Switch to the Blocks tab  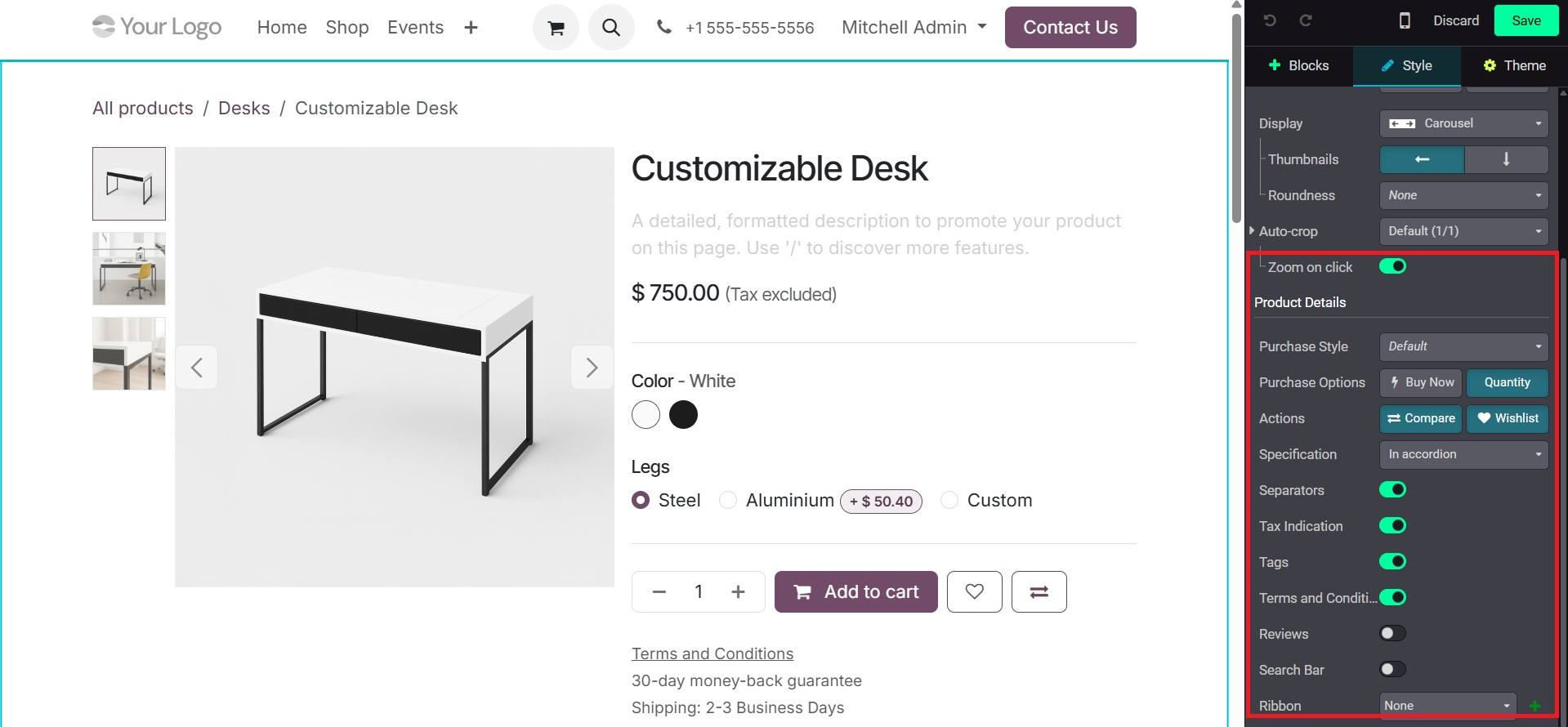[1298, 65]
